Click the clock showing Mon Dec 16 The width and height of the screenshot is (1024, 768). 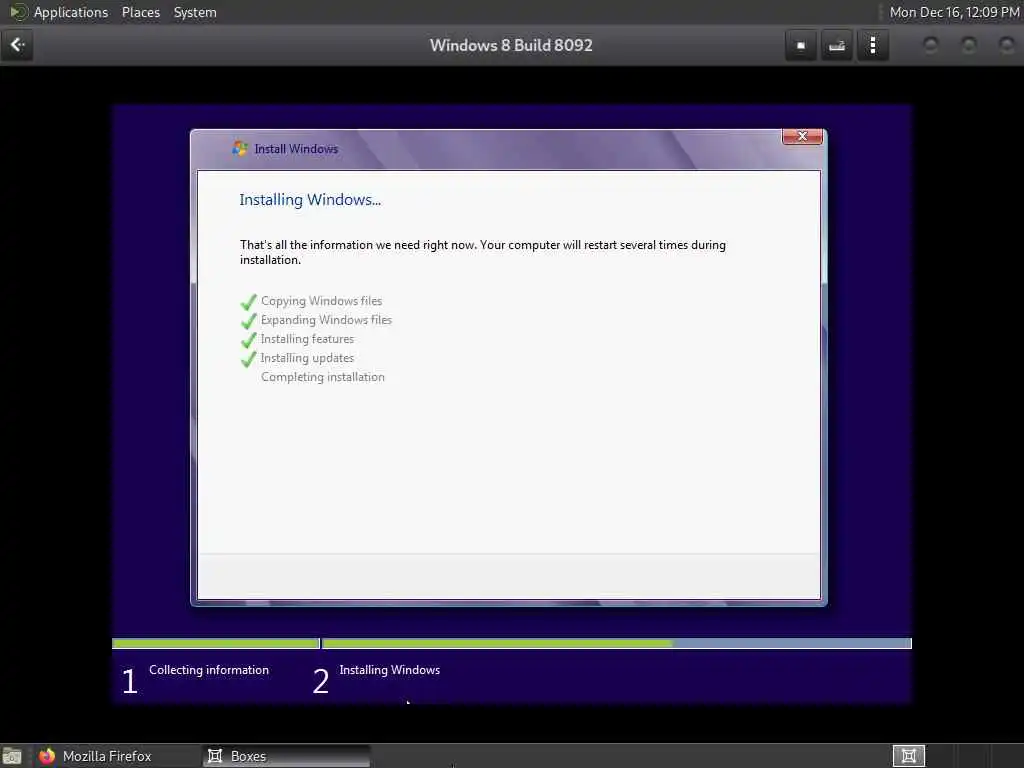[x=954, y=12]
